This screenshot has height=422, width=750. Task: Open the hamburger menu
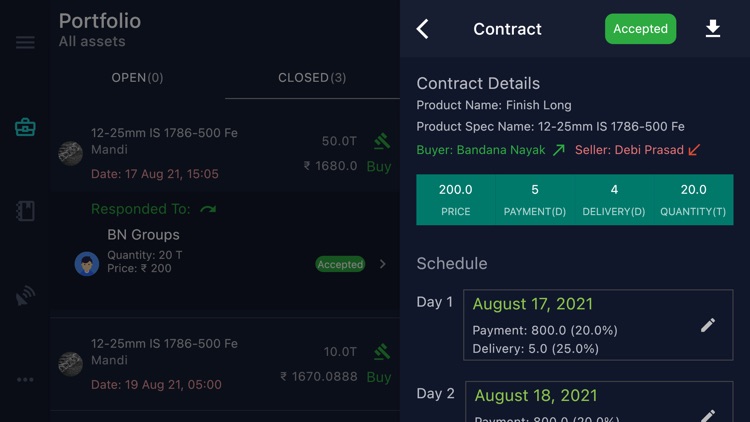(25, 42)
